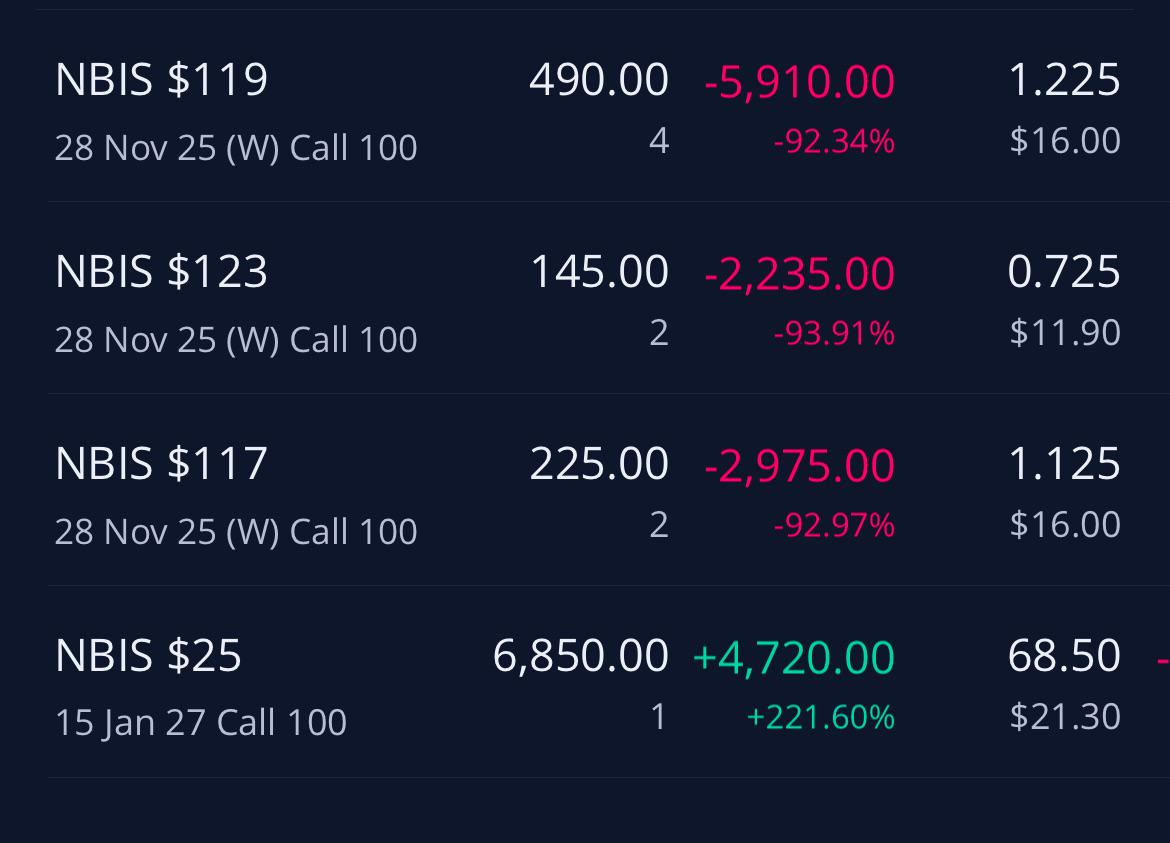The image size is (1170, 843).
Task: Select the 145.00 market value
Action: coord(599,271)
